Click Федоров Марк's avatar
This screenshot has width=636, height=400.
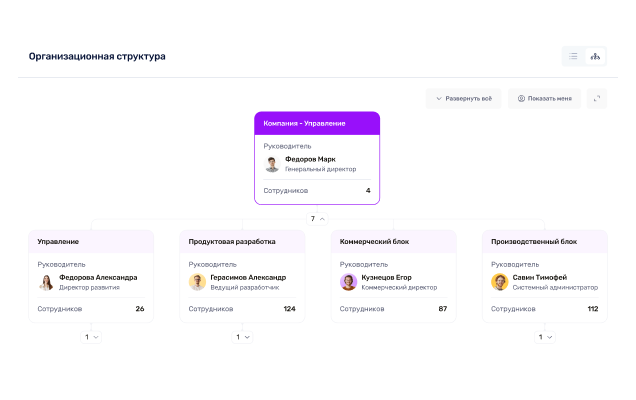(x=272, y=164)
